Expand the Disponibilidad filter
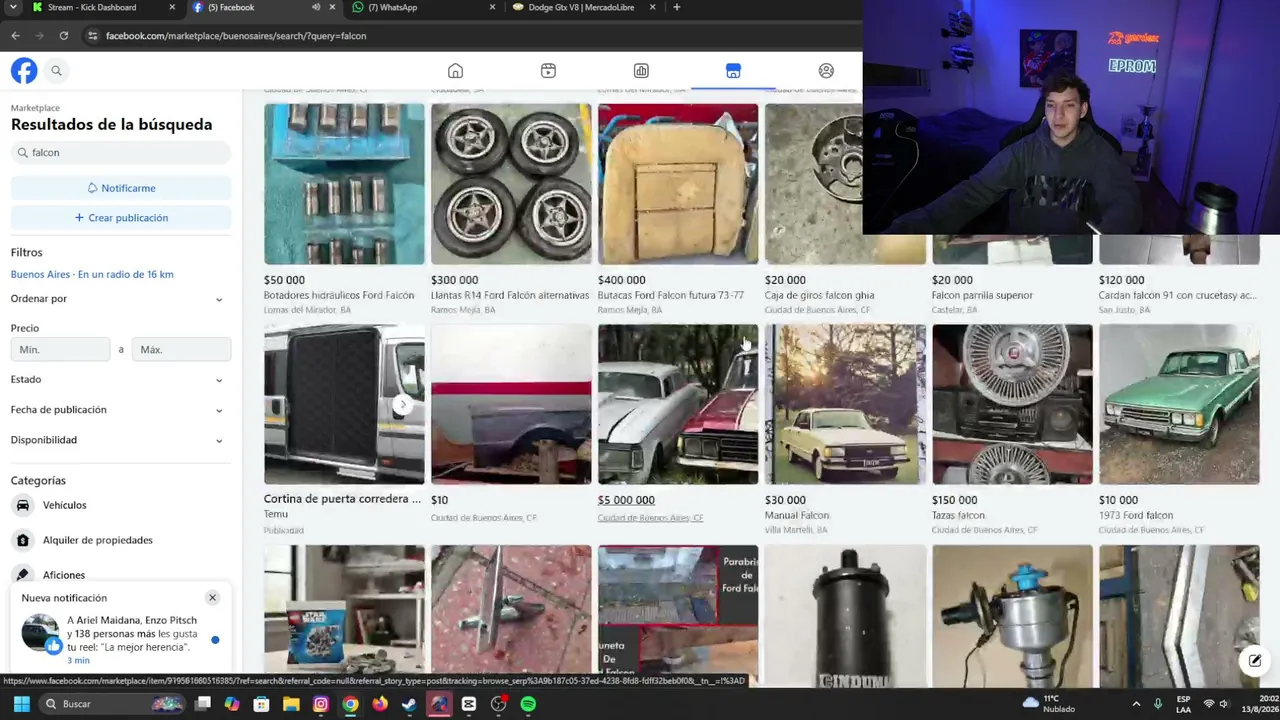 [x=120, y=440]
